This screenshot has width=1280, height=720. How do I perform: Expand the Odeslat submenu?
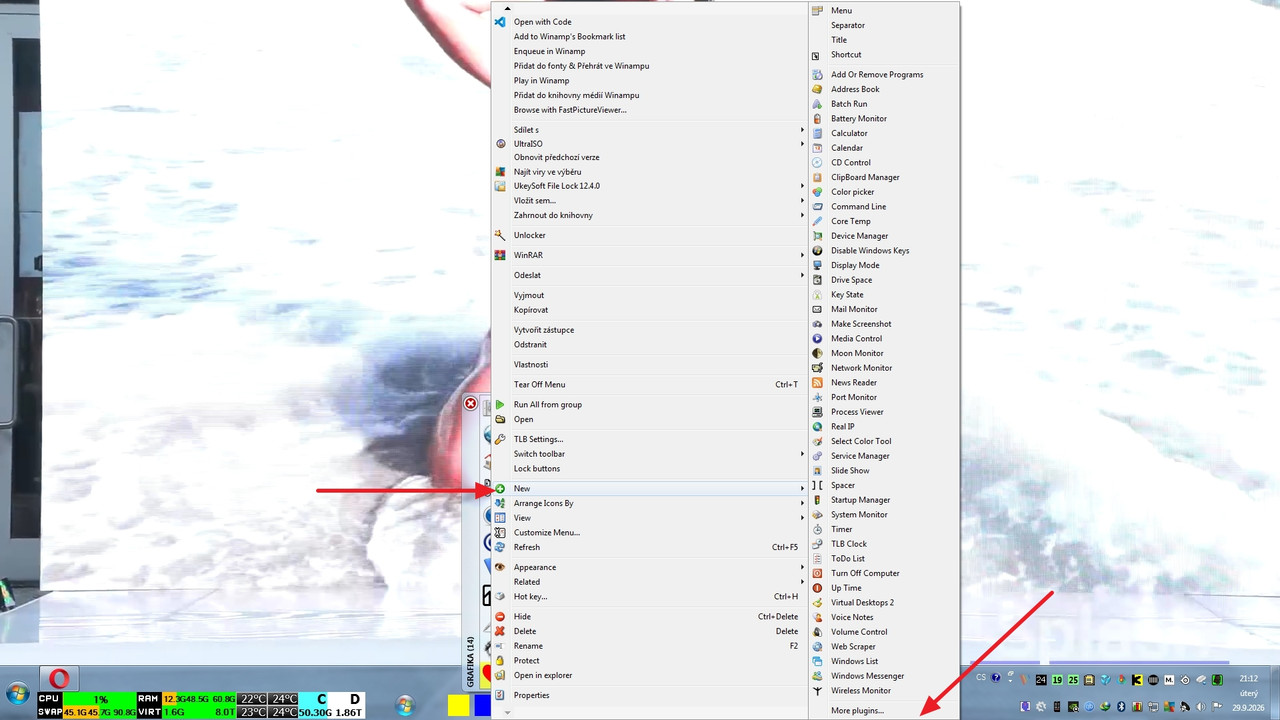tap(649, 275)
